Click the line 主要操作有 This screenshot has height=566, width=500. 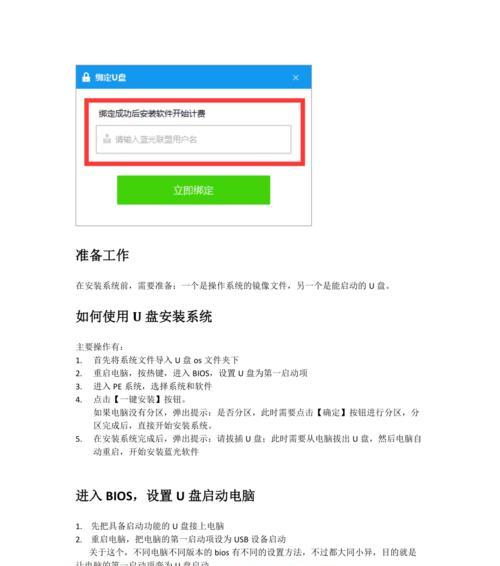[x=99, y=347]
